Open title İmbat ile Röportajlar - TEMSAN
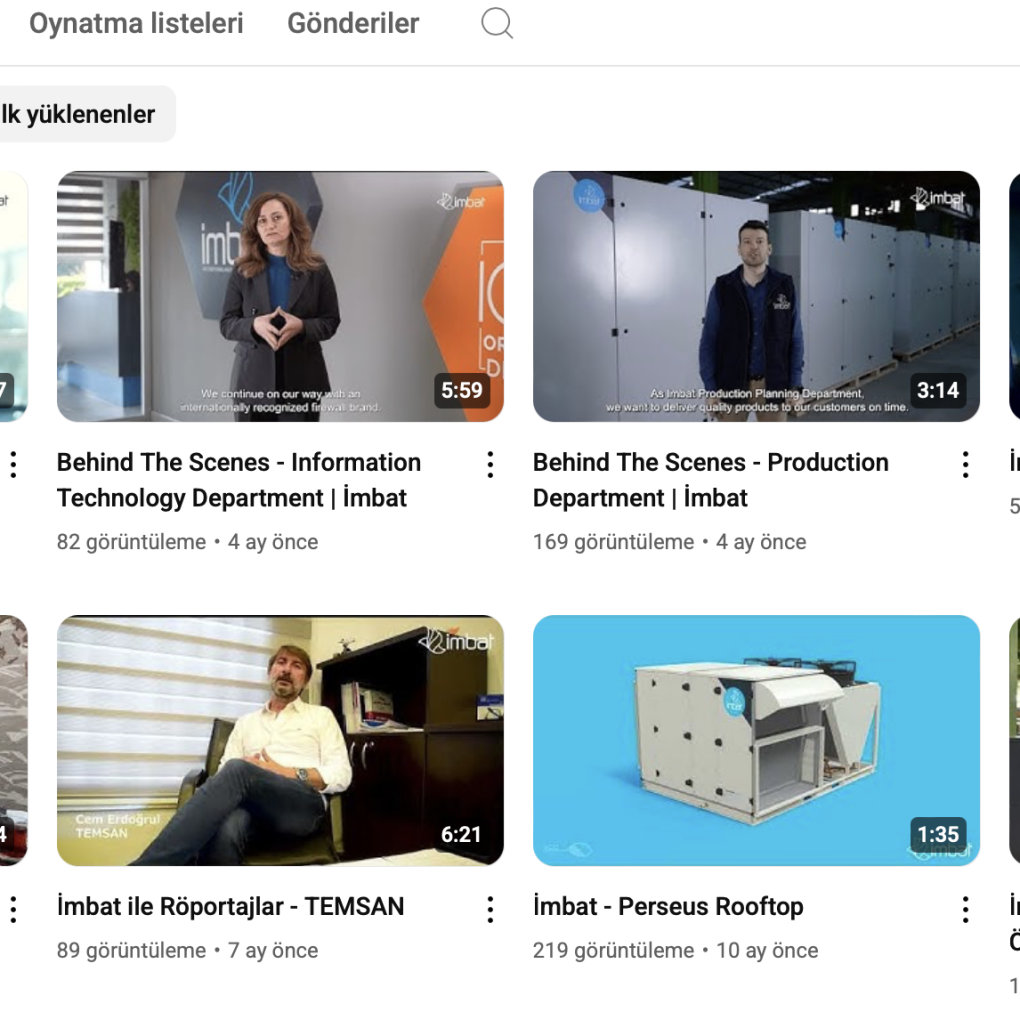The image size is (1020, 1020). pos(230,906)
